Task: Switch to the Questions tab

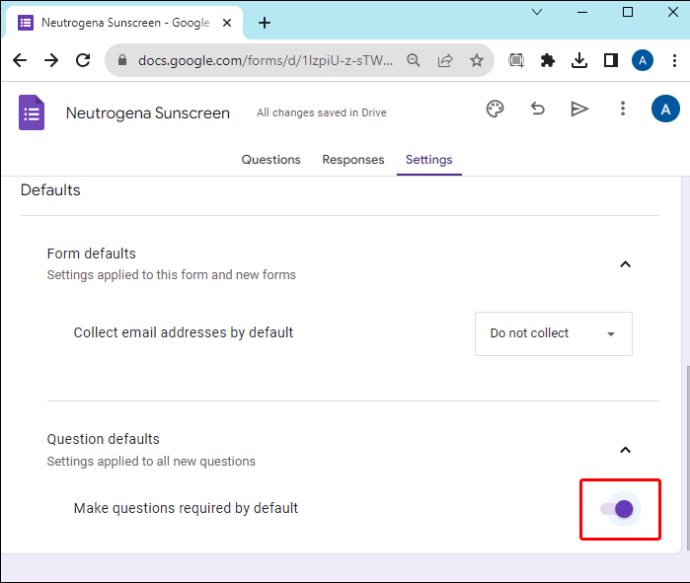Action: (x=271, y=159)
